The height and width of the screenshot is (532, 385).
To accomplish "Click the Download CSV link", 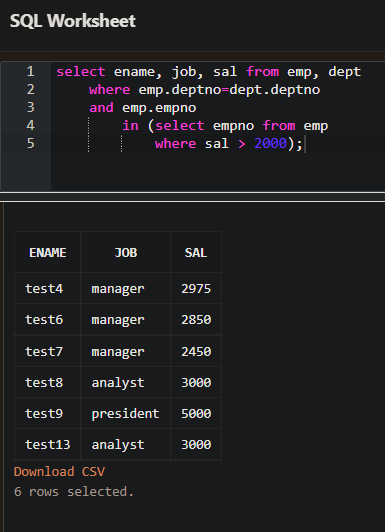I will coord(59,472).
